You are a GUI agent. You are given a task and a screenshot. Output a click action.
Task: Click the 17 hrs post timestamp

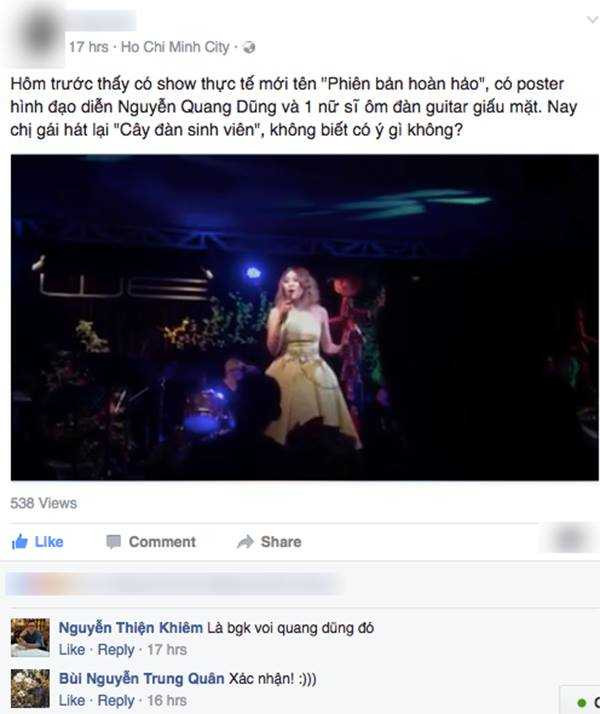[x=89, y=47]
